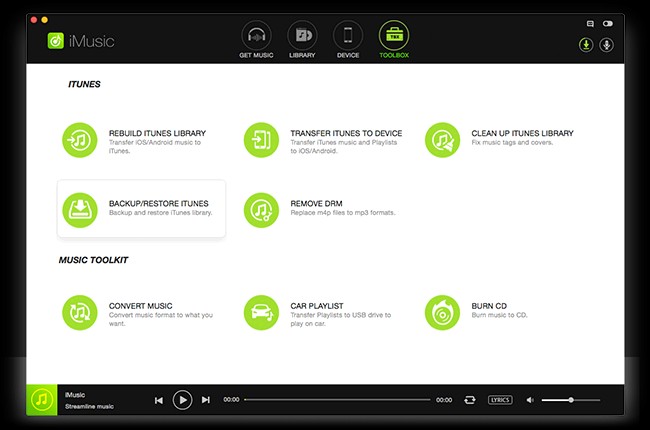The width and height of the screenshot is (650, 430).
Task: Click the REBUILD ITUNES LIBRARY title
Action: [x=158, y=133]
